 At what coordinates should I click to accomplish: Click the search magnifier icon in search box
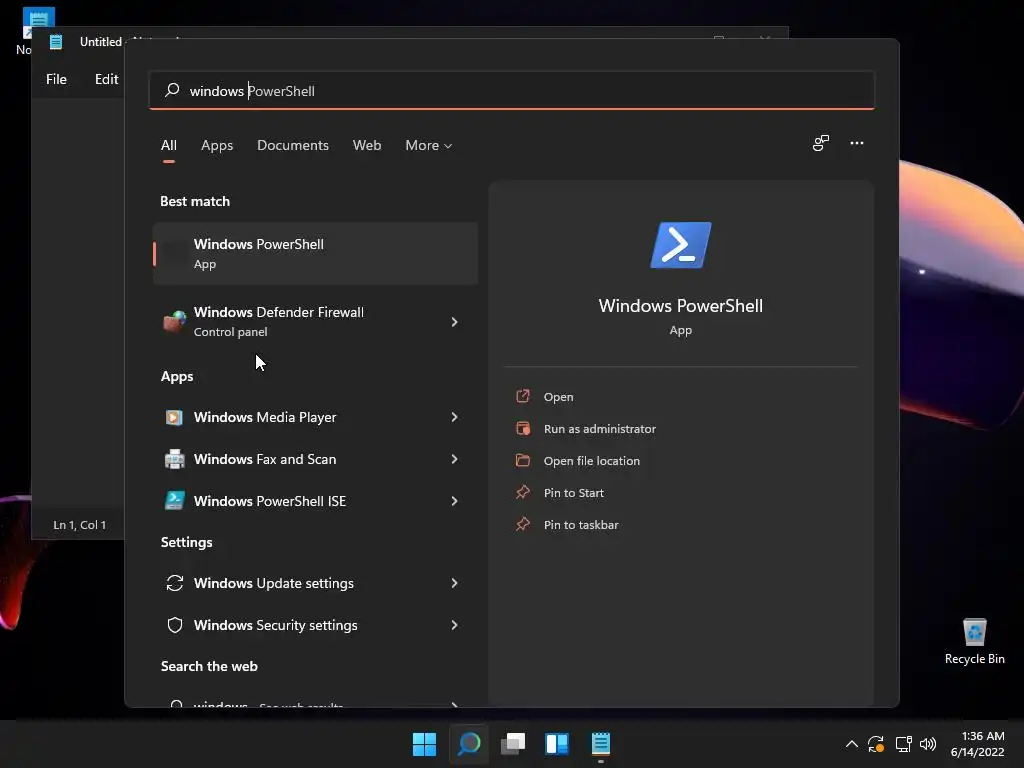tap(172, 90)
